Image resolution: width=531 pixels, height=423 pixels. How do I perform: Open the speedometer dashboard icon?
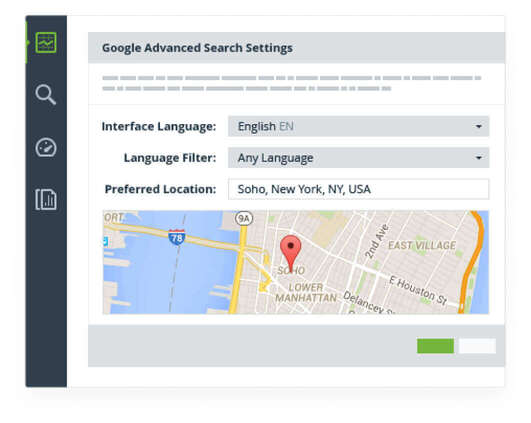pyautogui.click(x=46, y=147)
